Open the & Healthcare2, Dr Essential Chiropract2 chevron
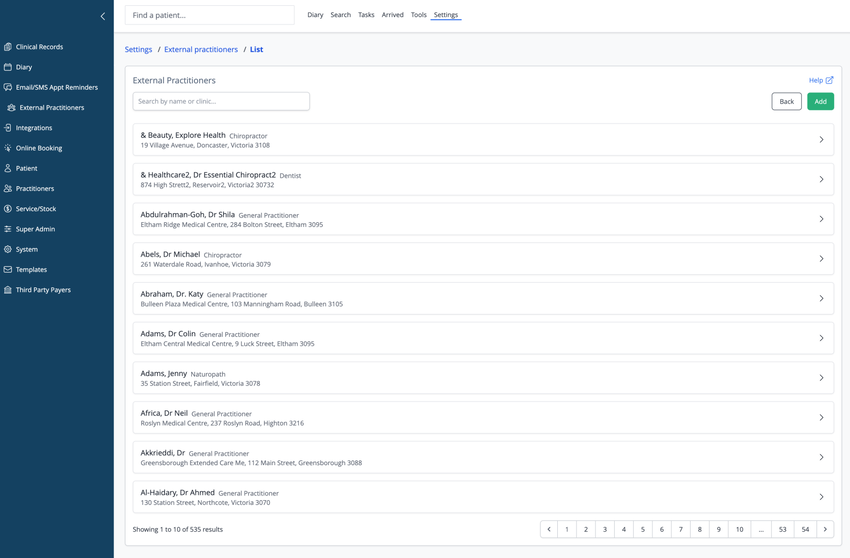Image resolution: width=850 pixels, height=558 pixels. tap(821, 179)
